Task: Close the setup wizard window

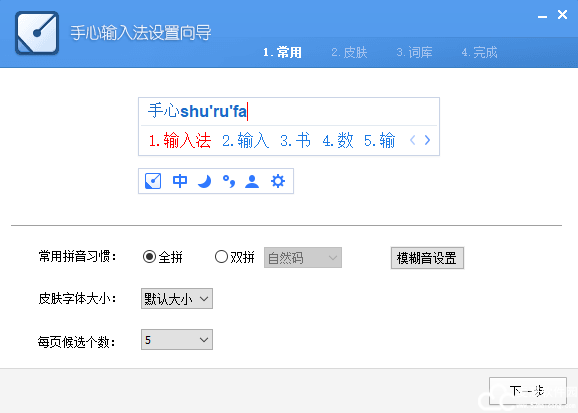Action: tap(563, 15)
